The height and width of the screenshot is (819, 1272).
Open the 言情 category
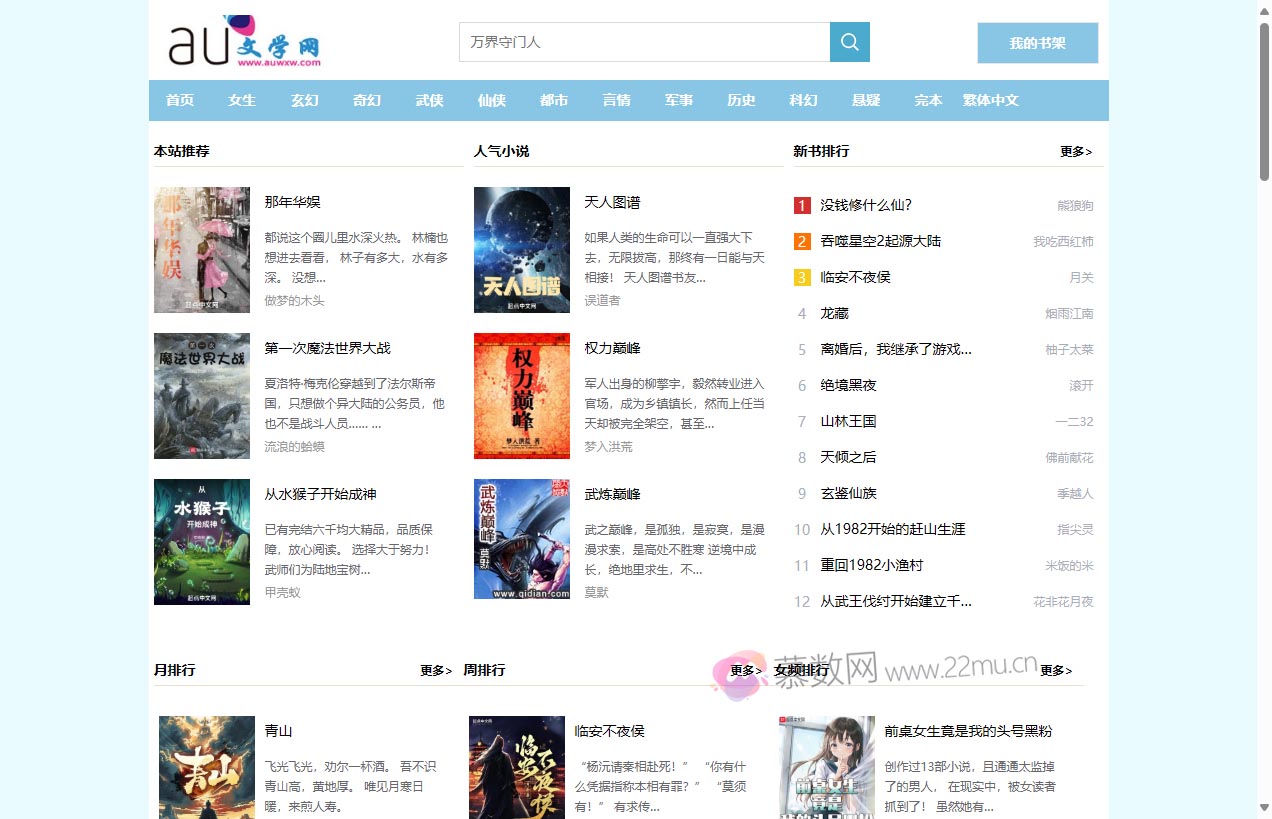616,100
